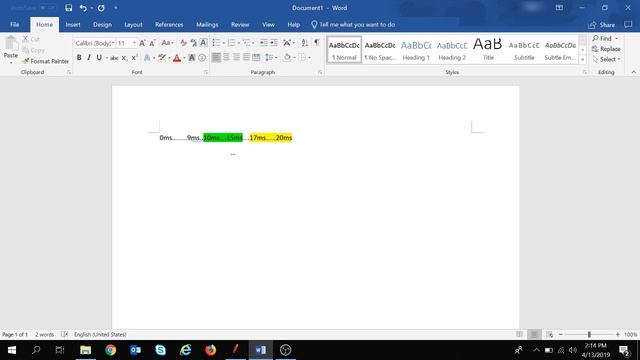Open the Change Case Aa dropdown
This screenshot has width=640, height=360.
pos(167,43)
